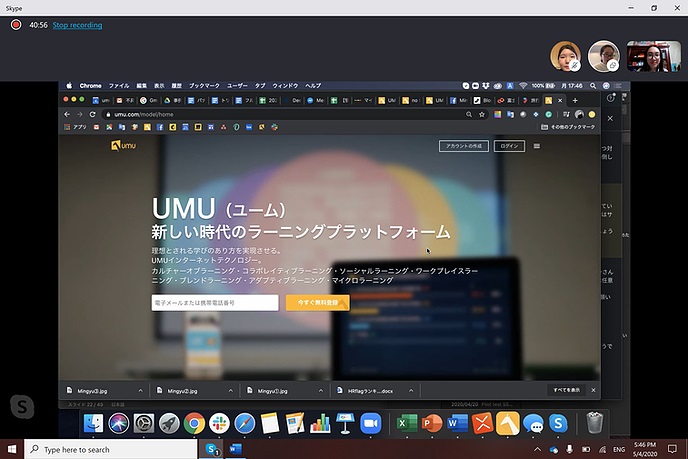
Task: Open Launchpad rocket icon in dock
Action: (169, 423)
